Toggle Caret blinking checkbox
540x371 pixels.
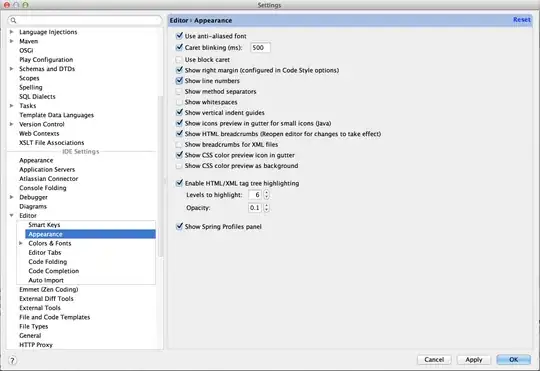pyautogui.click(x=179, y=47)
